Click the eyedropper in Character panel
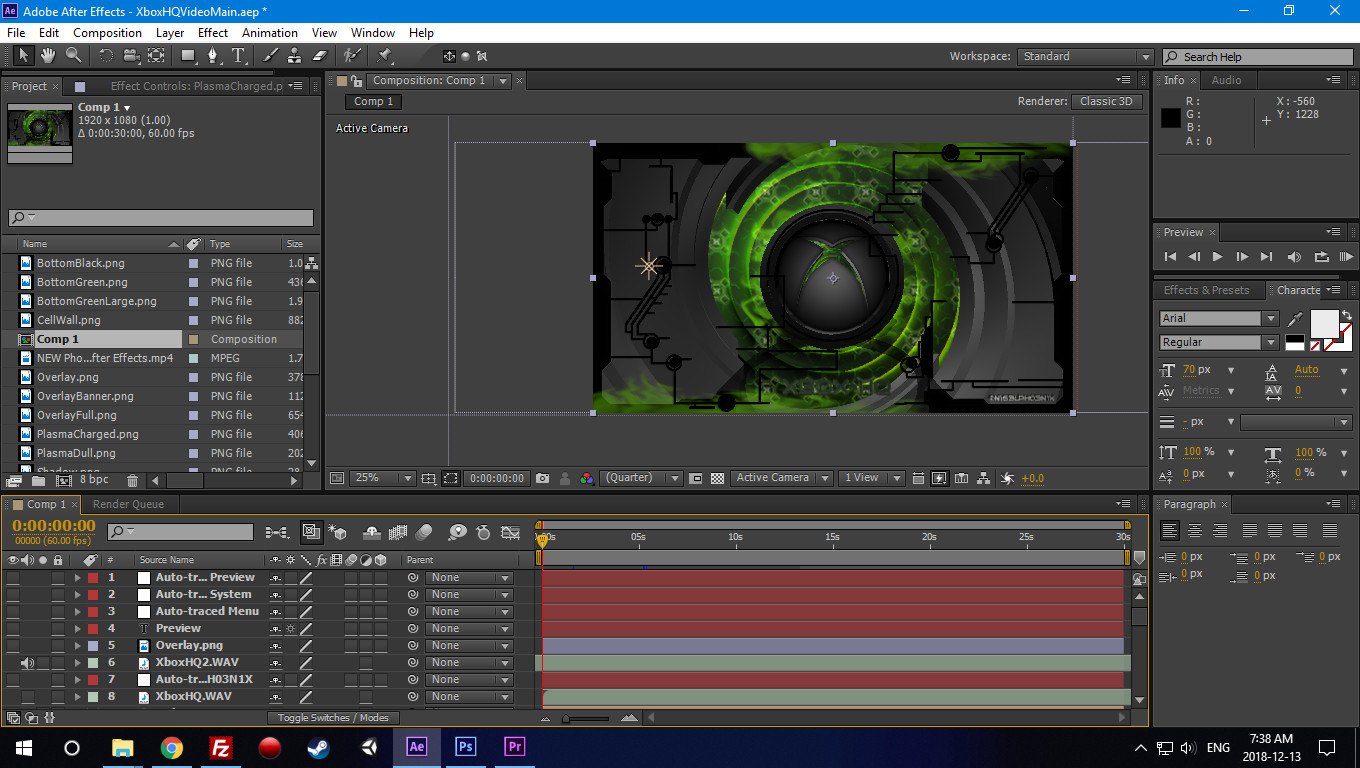Screen dimensions: 1360x768 point(1296,319)
